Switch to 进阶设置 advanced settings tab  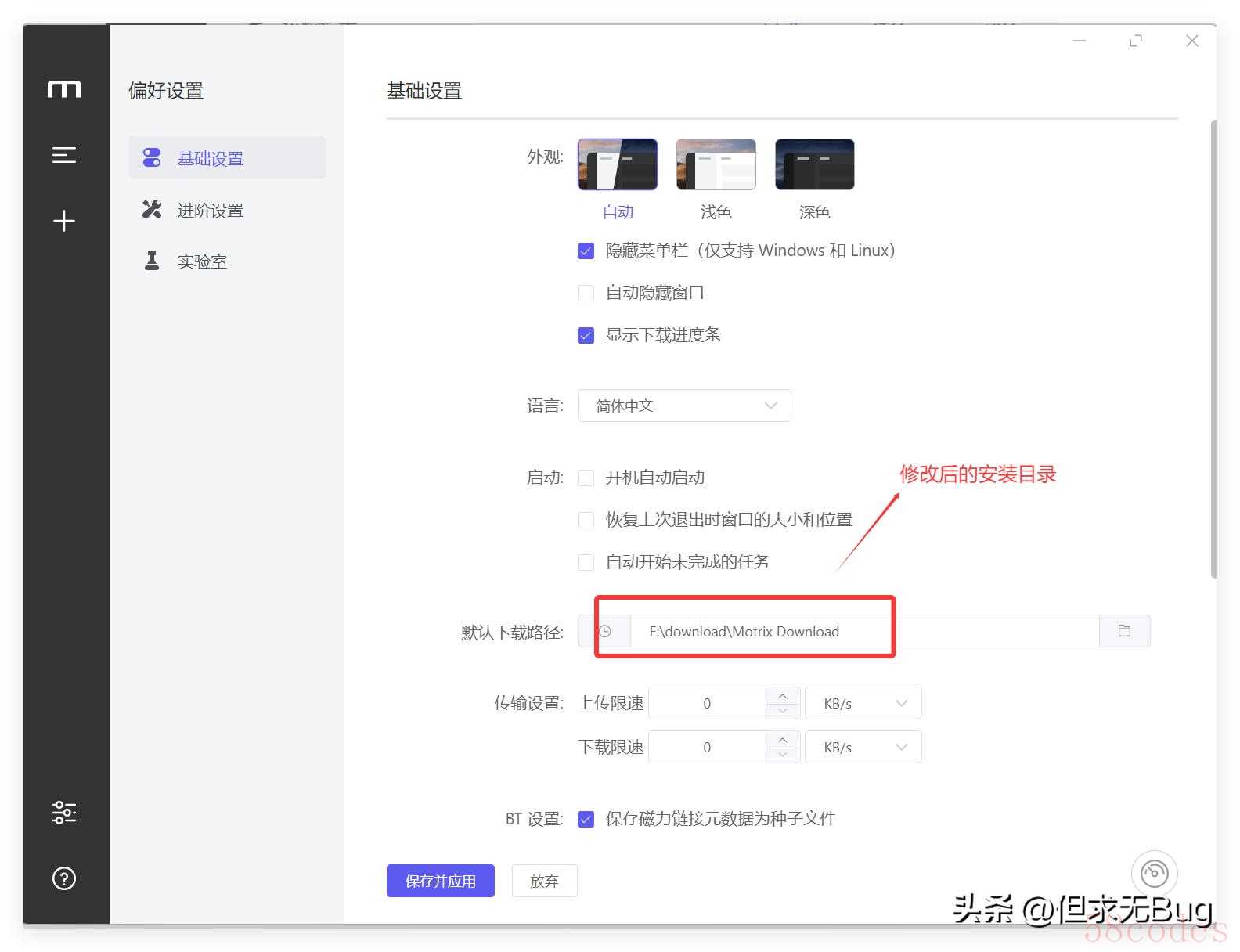pyautogui.click(x=210, y=210)
